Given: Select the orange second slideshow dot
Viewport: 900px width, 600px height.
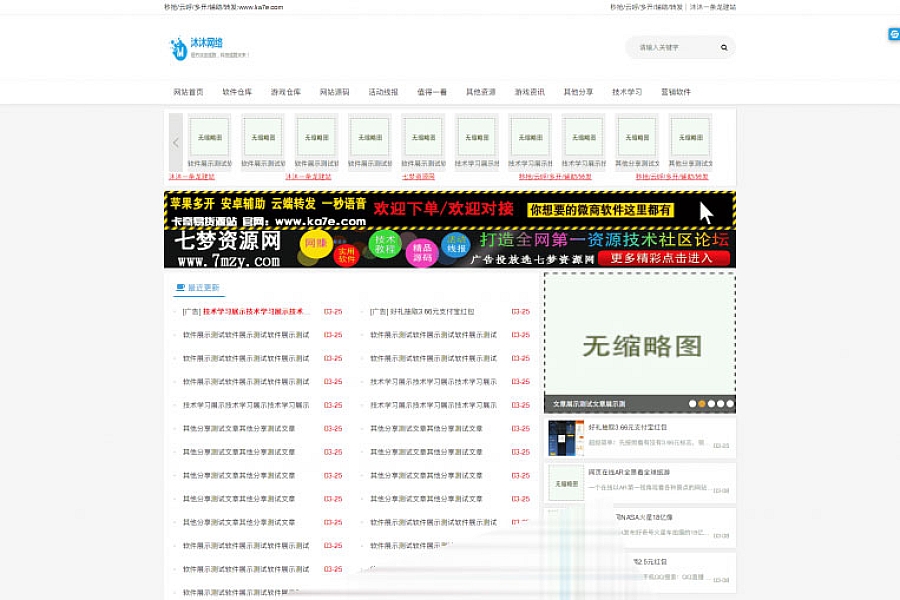Looking at the screenshot, I should tap(701, 404).
